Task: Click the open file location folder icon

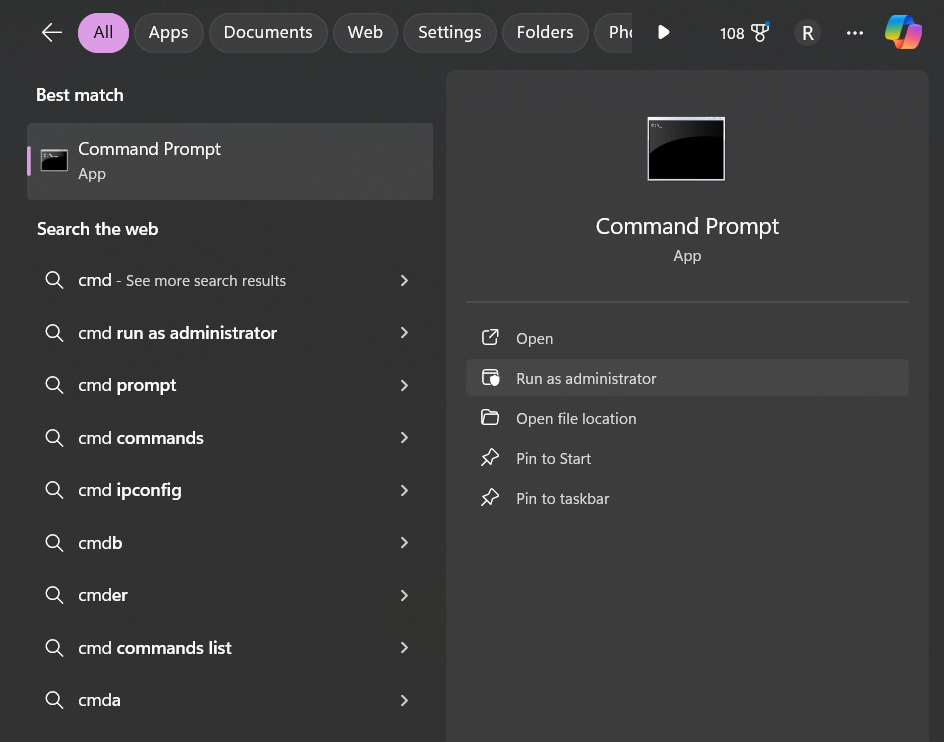Action: tap(490, 417)
